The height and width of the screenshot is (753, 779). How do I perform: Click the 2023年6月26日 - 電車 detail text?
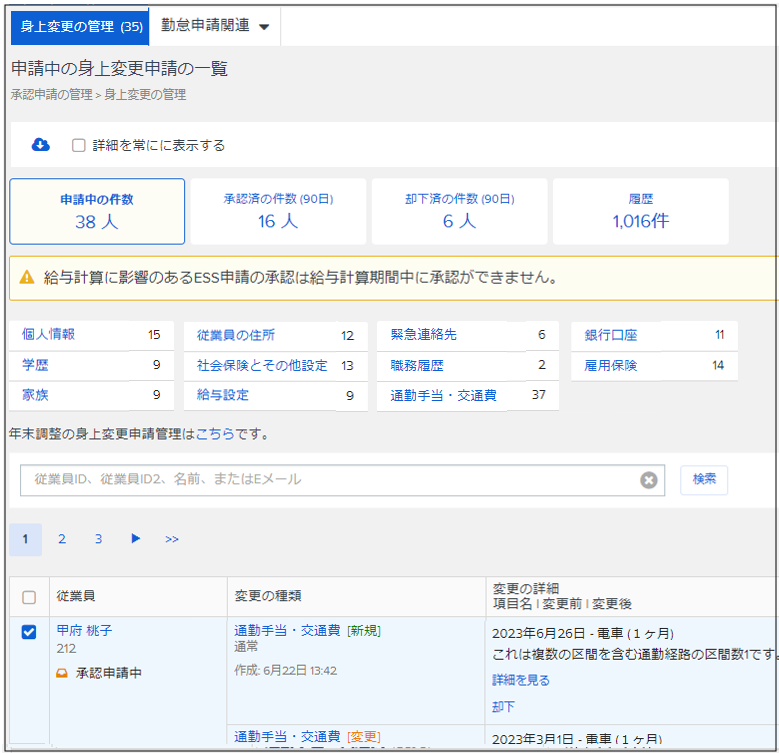click(583, 633)
